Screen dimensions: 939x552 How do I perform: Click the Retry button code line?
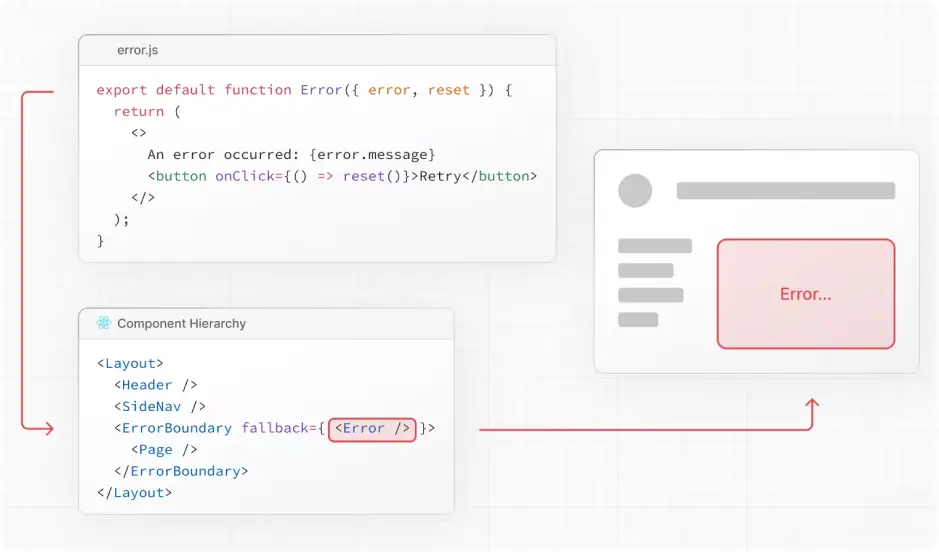[x=343, y=176]
